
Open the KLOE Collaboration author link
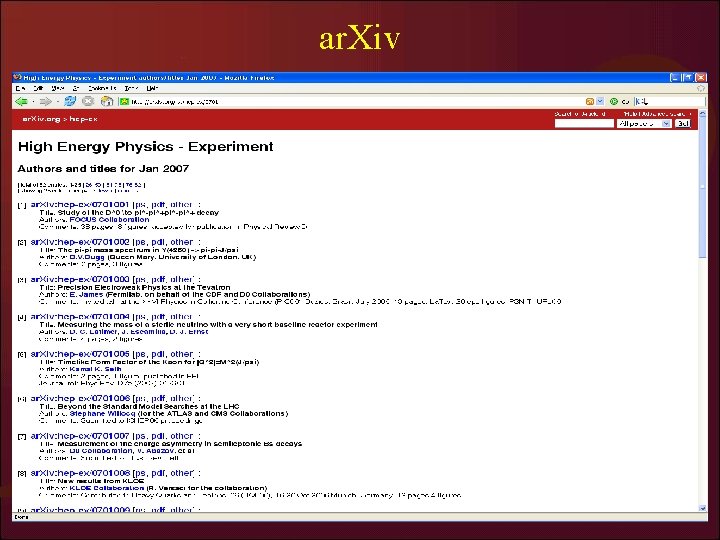107,488
